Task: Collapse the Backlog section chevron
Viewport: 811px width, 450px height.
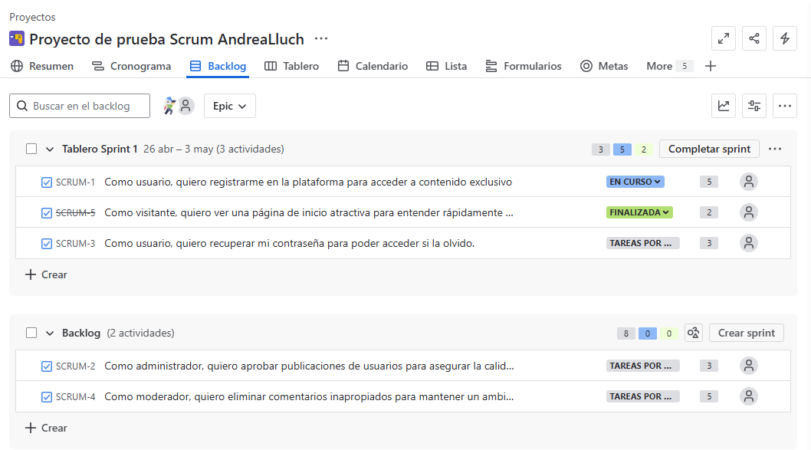Action: (x=50, y=333)
